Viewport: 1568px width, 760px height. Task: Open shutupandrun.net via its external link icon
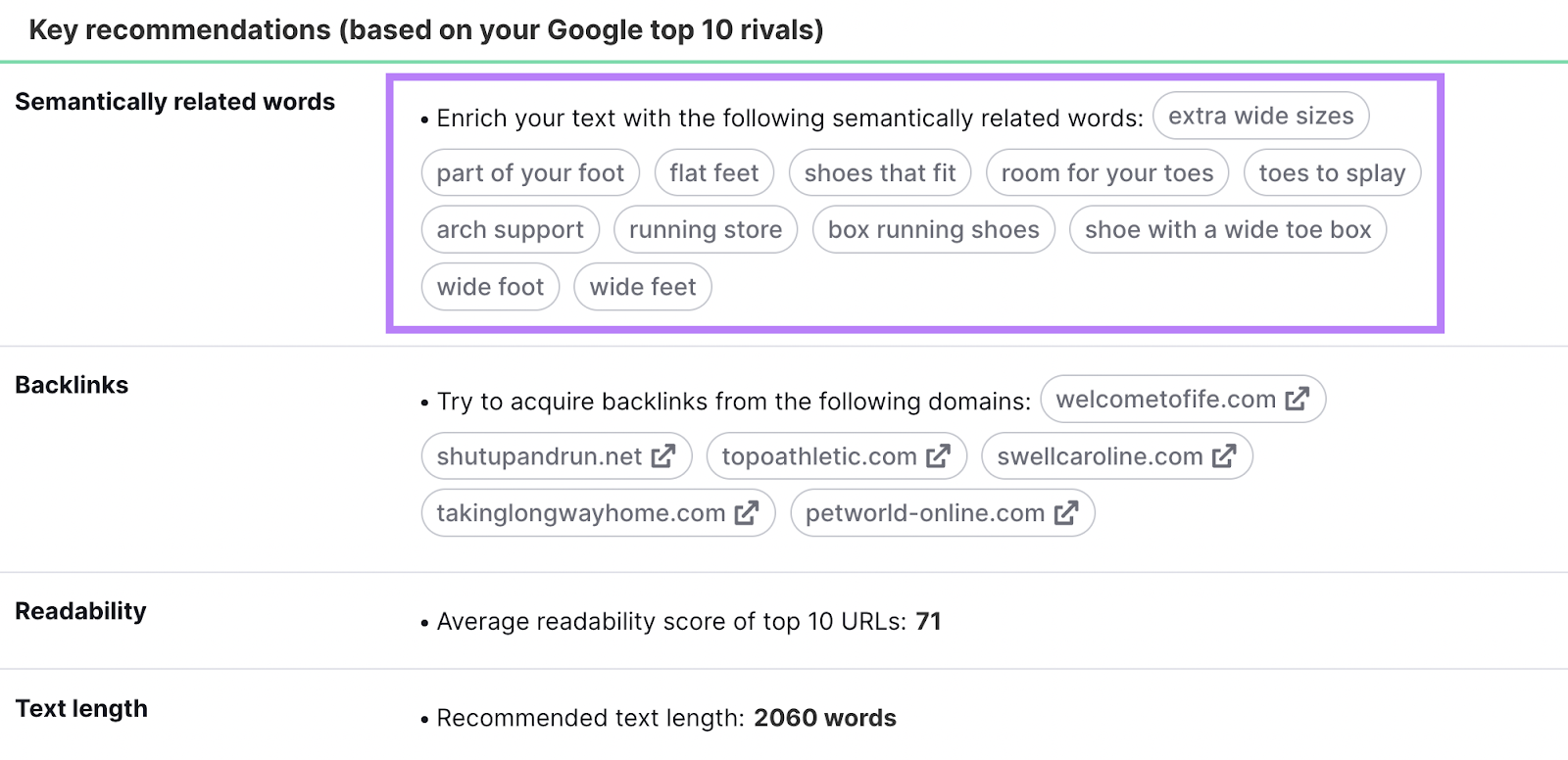coord(665,455)
